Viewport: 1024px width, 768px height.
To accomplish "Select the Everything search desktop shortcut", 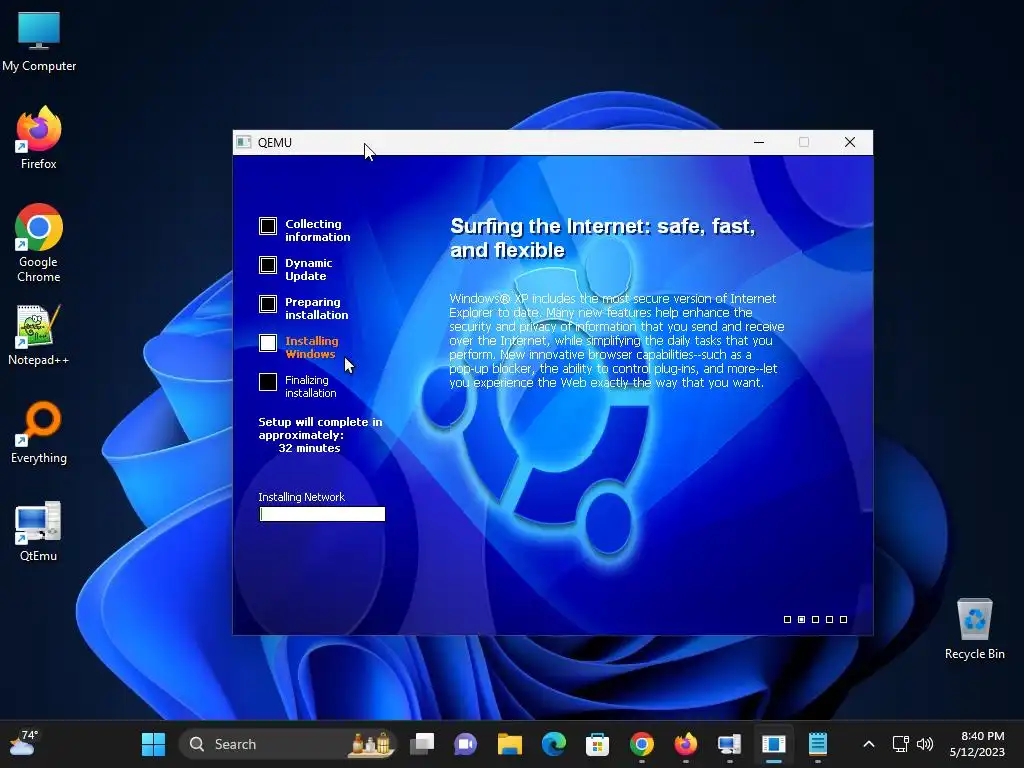I will (39, 432).
